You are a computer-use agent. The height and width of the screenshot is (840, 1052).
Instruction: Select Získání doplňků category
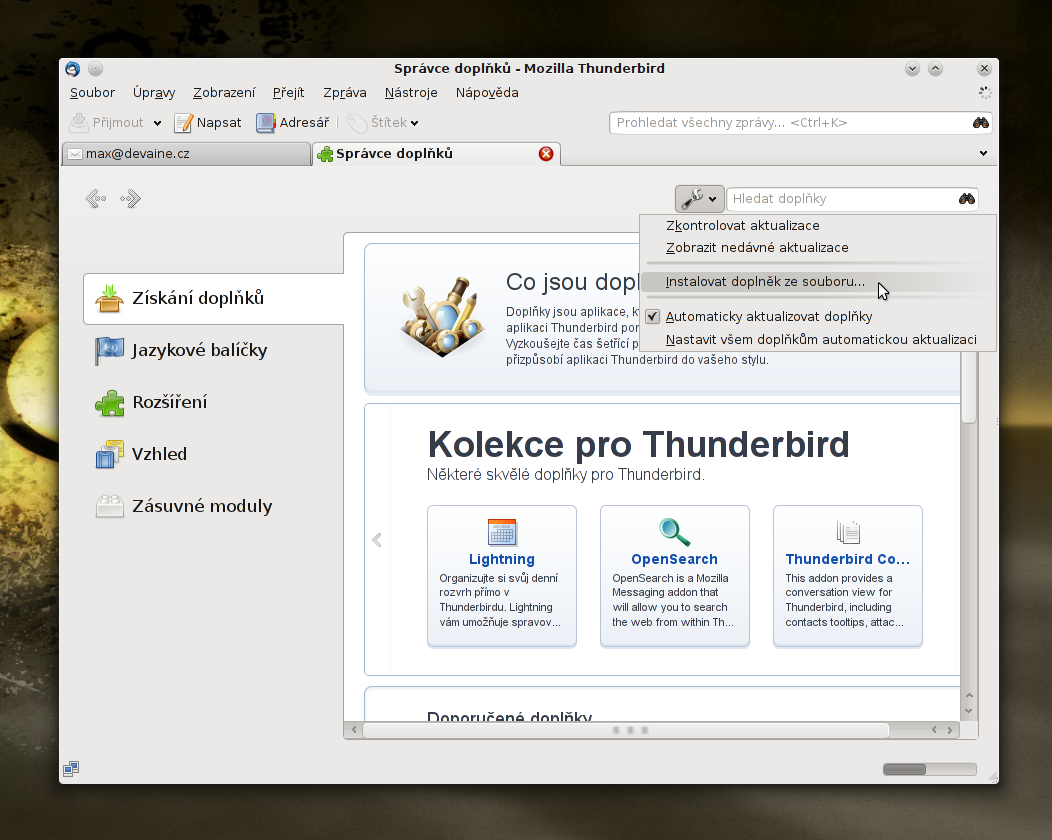(214, 299)
